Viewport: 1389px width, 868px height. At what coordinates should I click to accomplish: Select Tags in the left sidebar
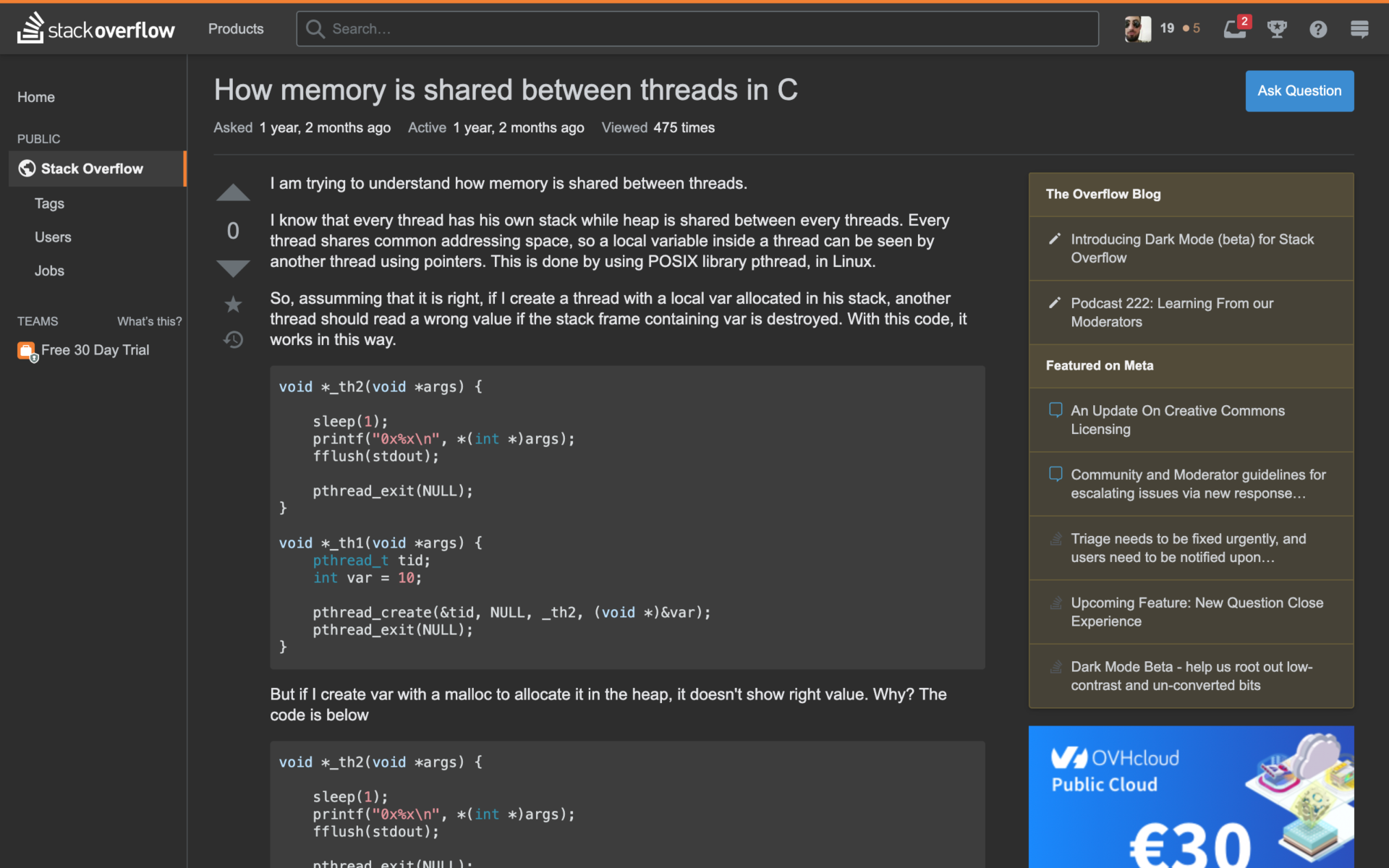[48, 203]
